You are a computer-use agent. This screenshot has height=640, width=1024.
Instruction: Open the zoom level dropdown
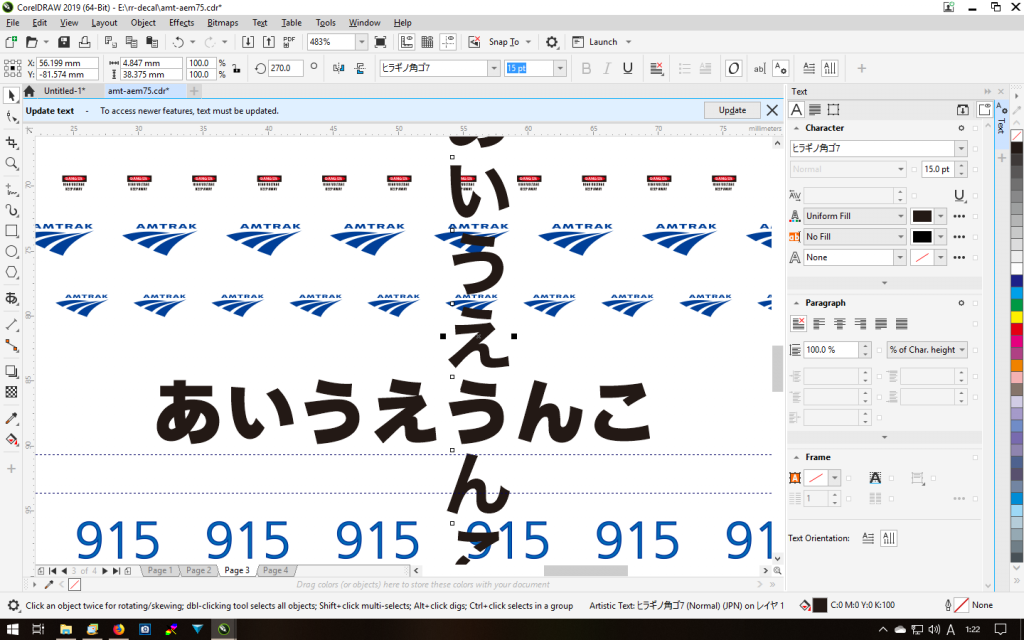[x=361, y=42]
